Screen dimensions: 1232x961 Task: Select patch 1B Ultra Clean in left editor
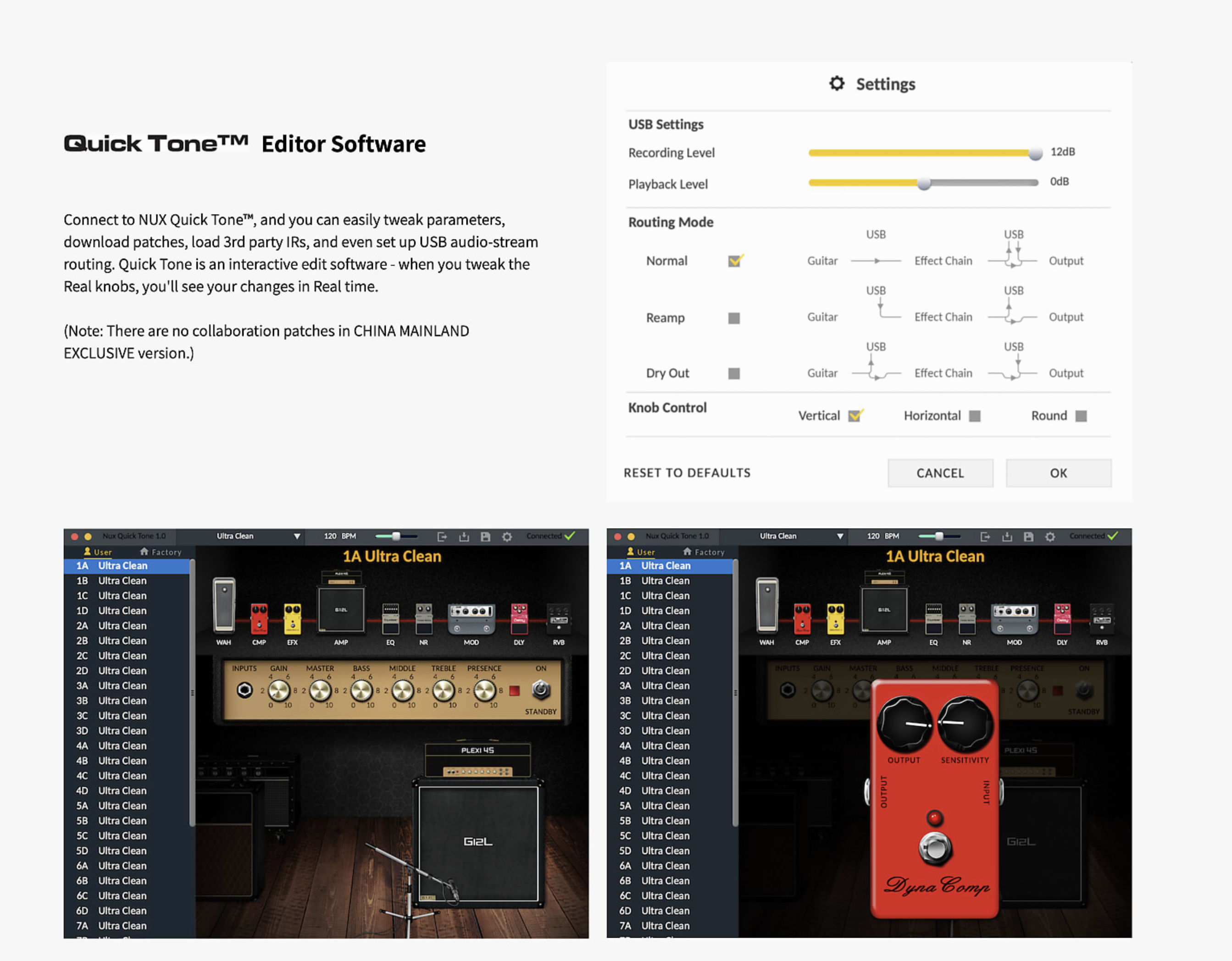click(x=126, y=581)
